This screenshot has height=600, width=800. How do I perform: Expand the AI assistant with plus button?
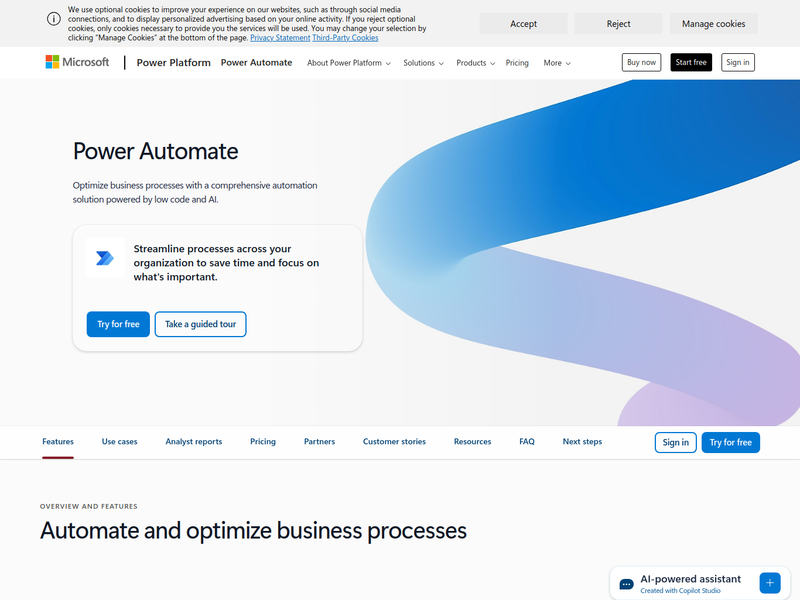pos(770,583)
